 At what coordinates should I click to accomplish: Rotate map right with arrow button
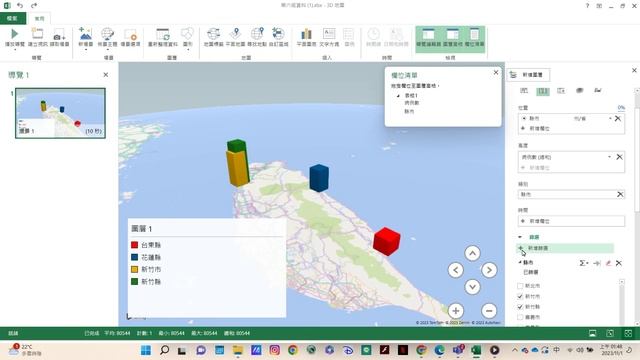[489, 270]
